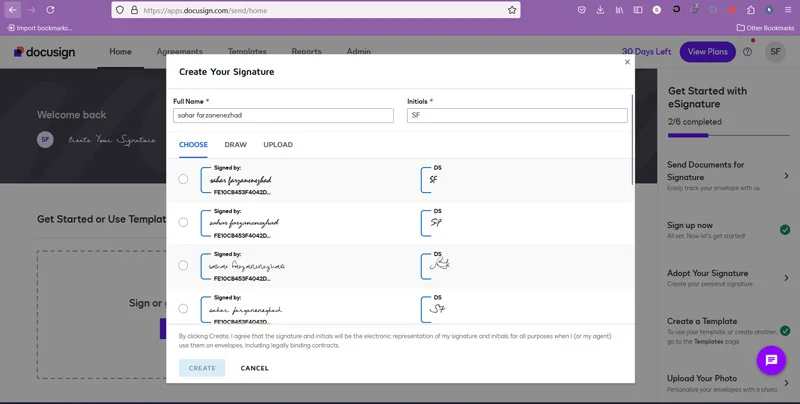Click the browser forward arrow
Viewport: 800px width, 404px height.
31,10
